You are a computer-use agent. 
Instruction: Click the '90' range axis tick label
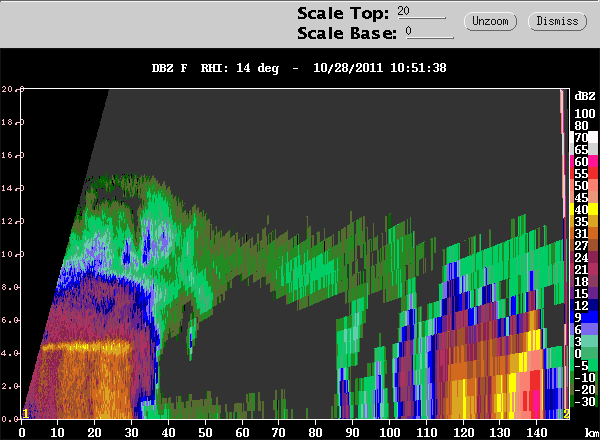352,432
